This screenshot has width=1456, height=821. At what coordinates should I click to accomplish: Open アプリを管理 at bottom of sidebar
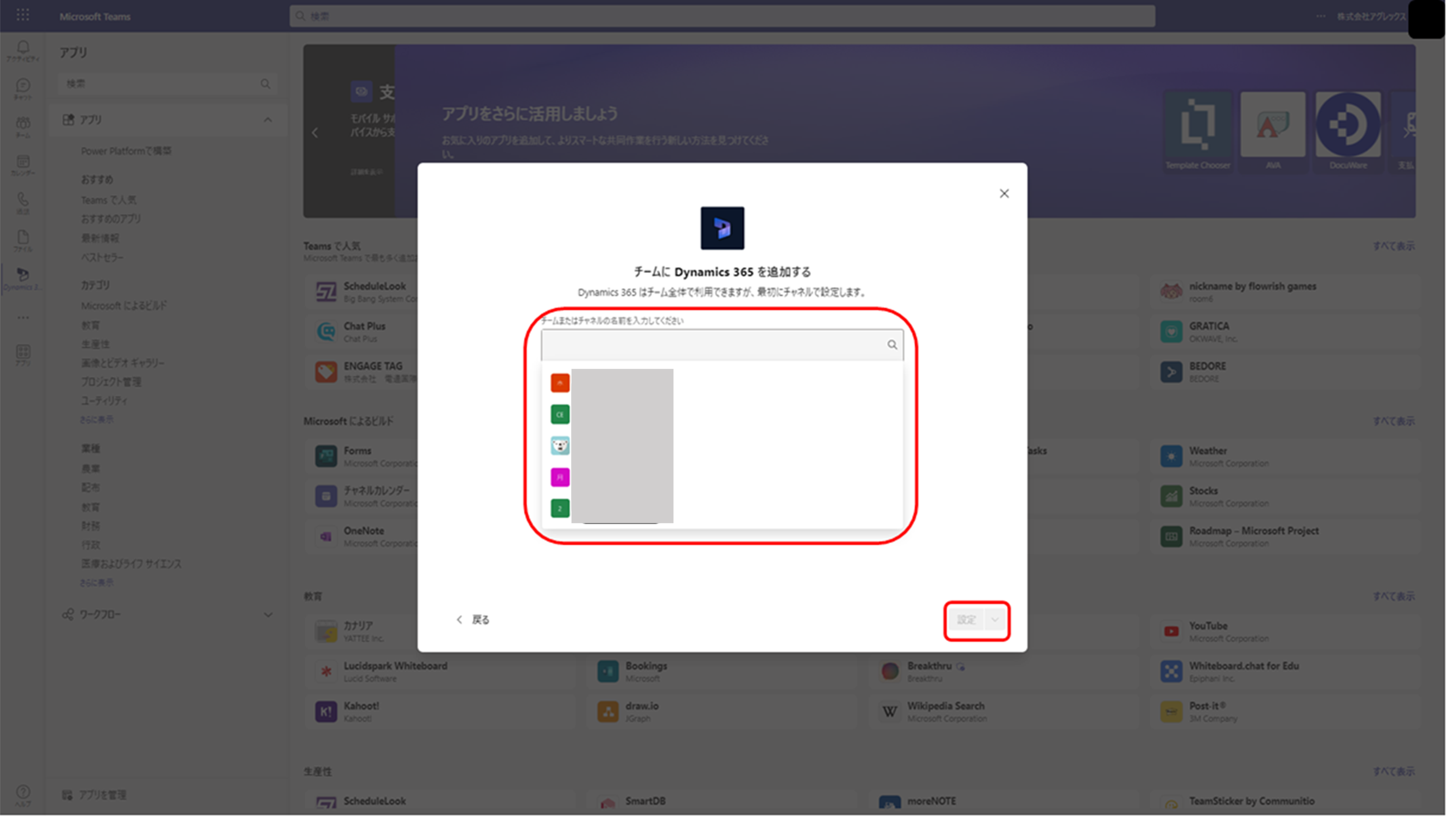point(94,795)
